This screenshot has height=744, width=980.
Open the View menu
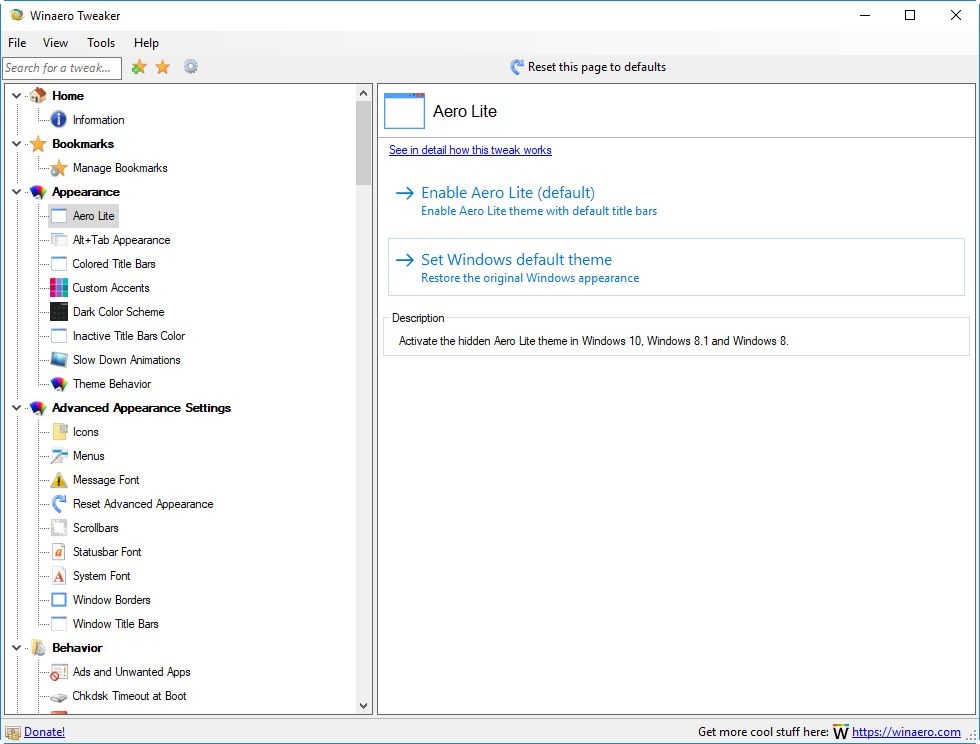(x=55, y=43)
